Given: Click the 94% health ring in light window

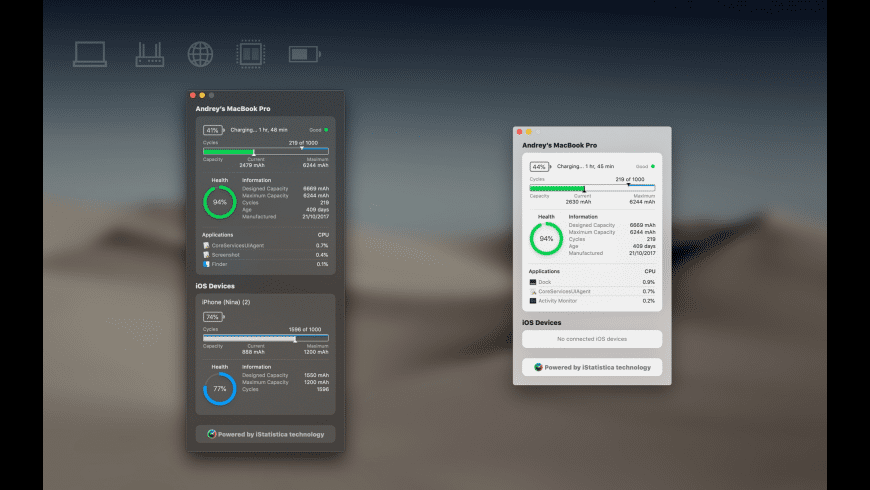Looking at the screenshot, I should pyautogui.click(x=547, y=239).
